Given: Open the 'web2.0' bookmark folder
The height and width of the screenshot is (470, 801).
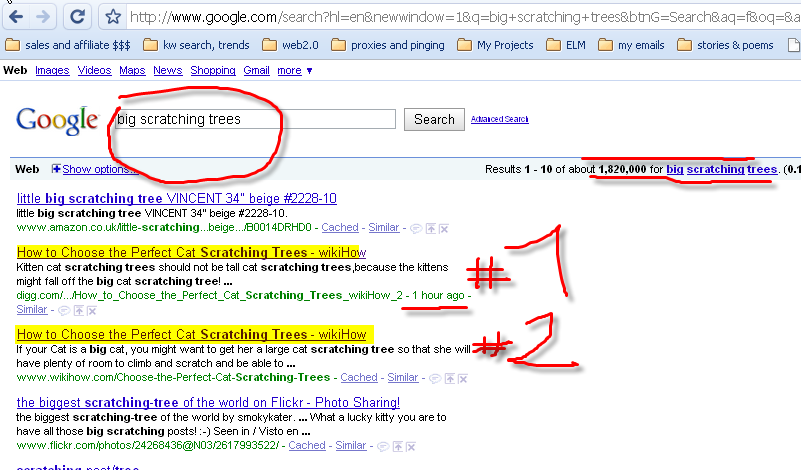Looking at the screenshot, I should click(291, 45).
